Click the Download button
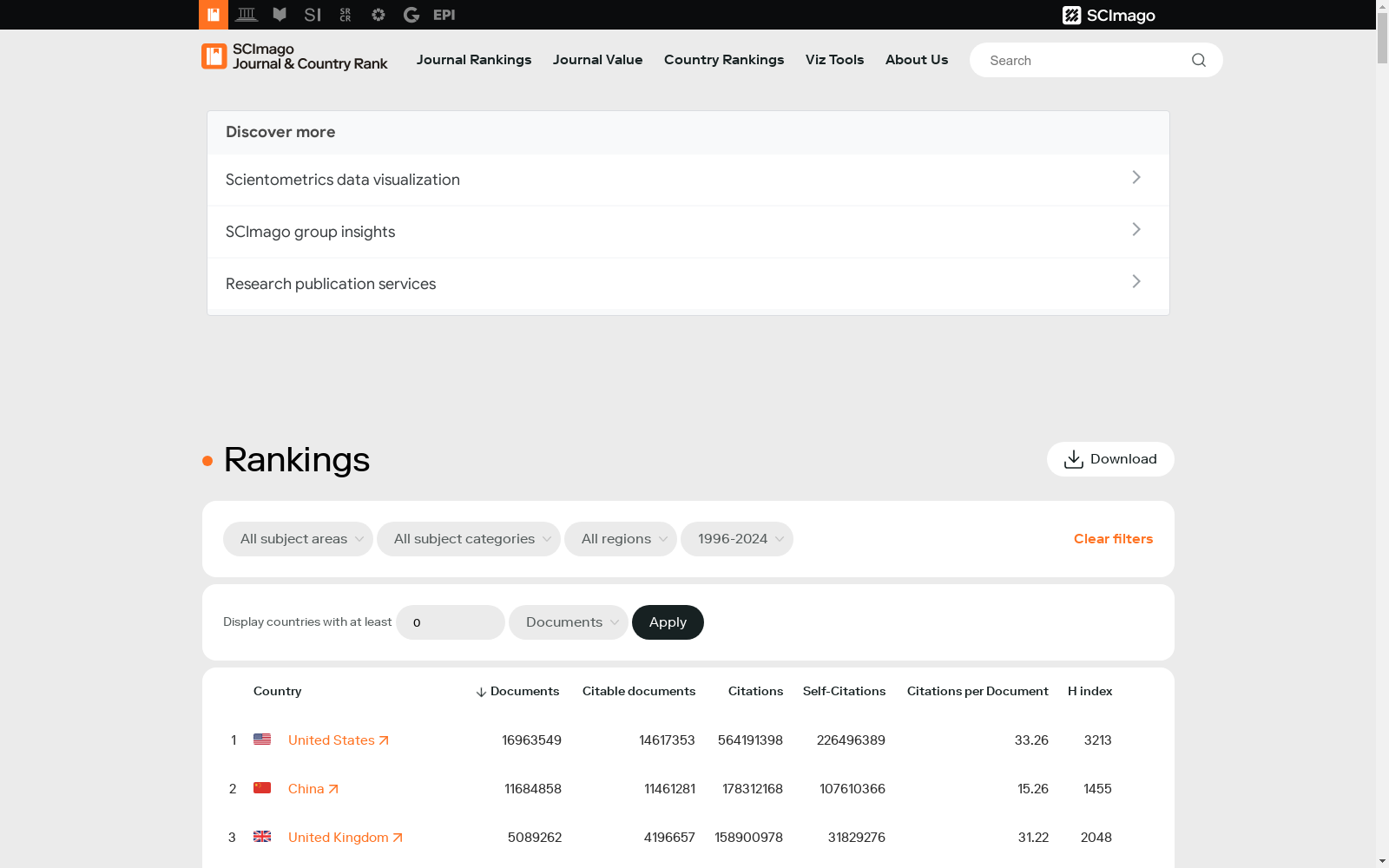The width and height of the screenshot is (1389, 868). tap(1110, 459)
